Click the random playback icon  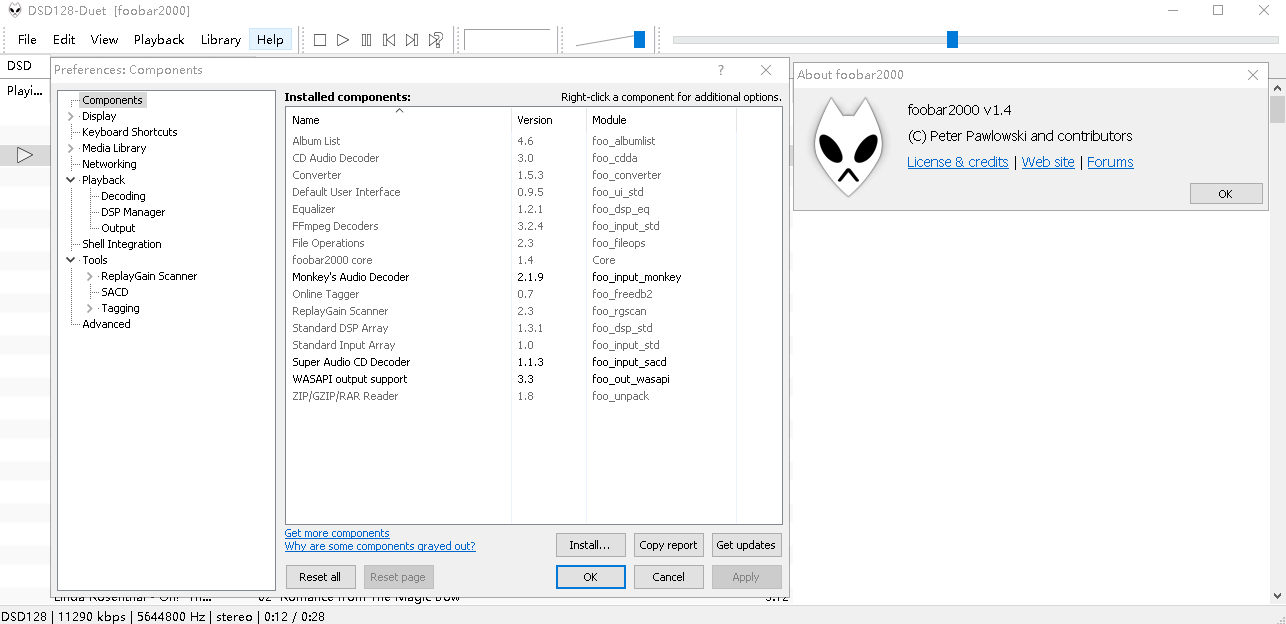click(x=436, y=40)
